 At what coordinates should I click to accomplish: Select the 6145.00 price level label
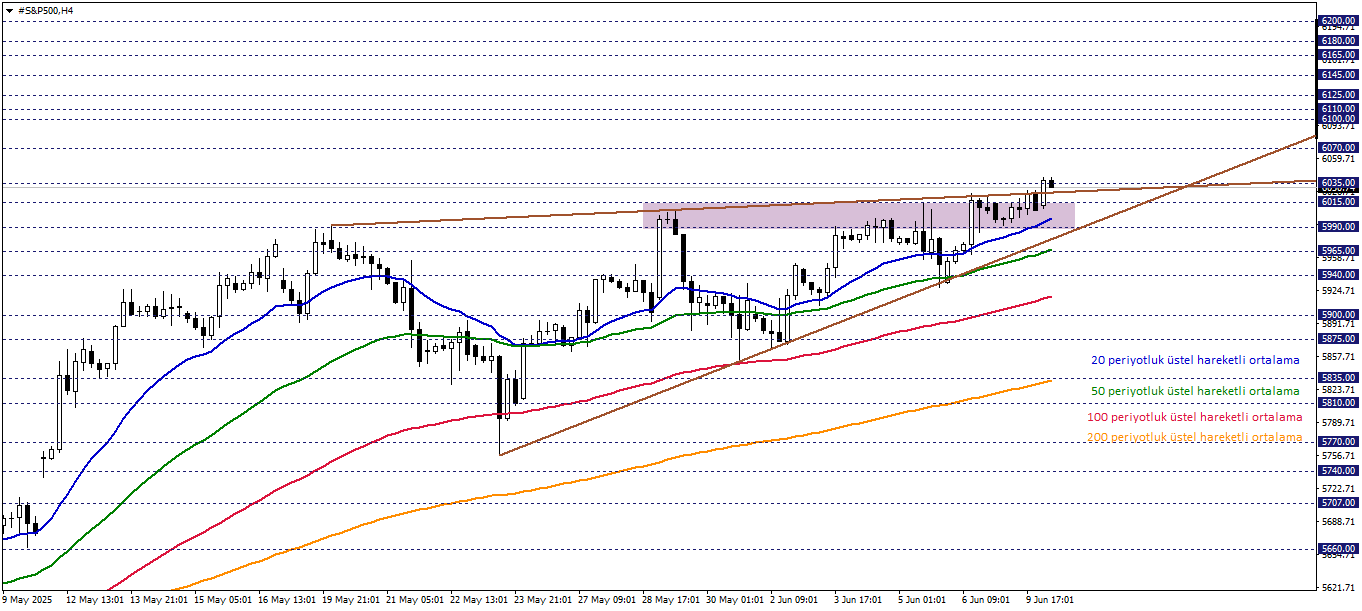pos(1337,74)
